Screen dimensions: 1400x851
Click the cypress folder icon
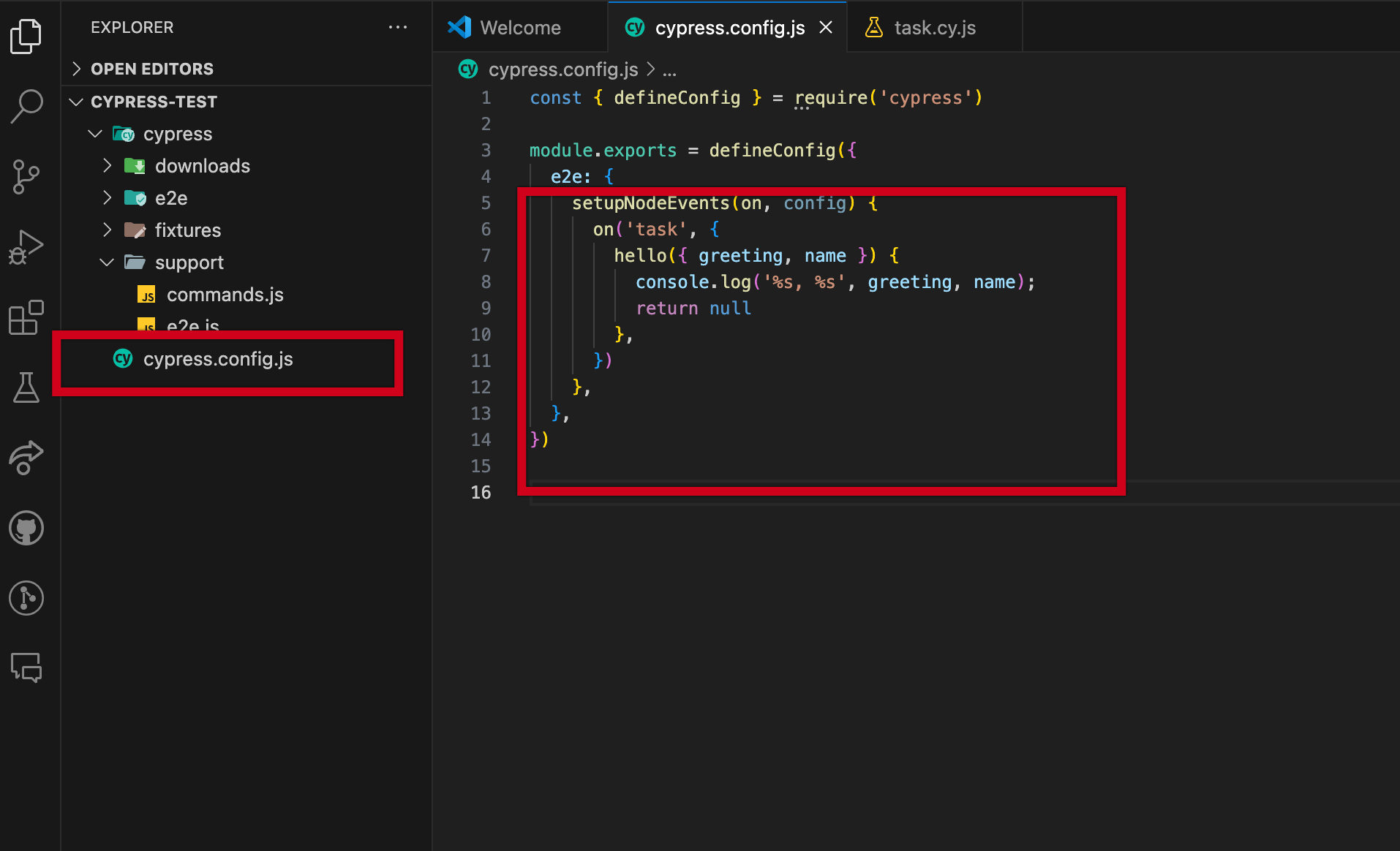tap(124, 134)
